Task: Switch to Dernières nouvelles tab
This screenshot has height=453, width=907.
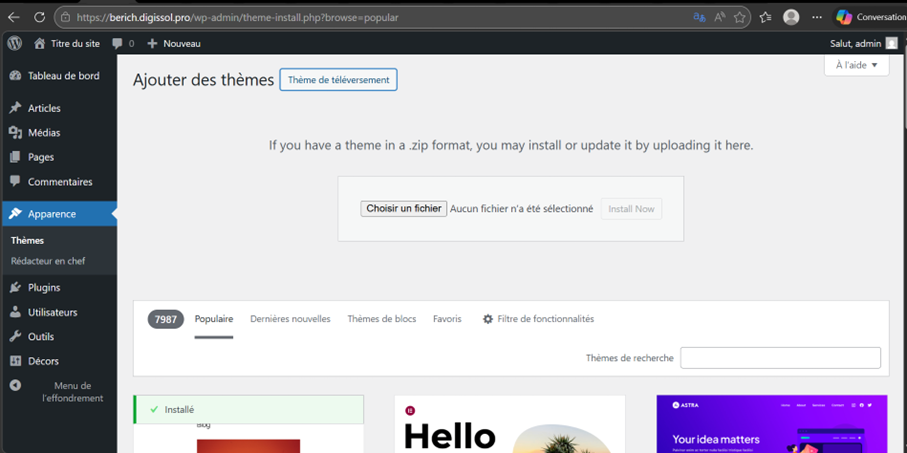Action: coord(290,319)
